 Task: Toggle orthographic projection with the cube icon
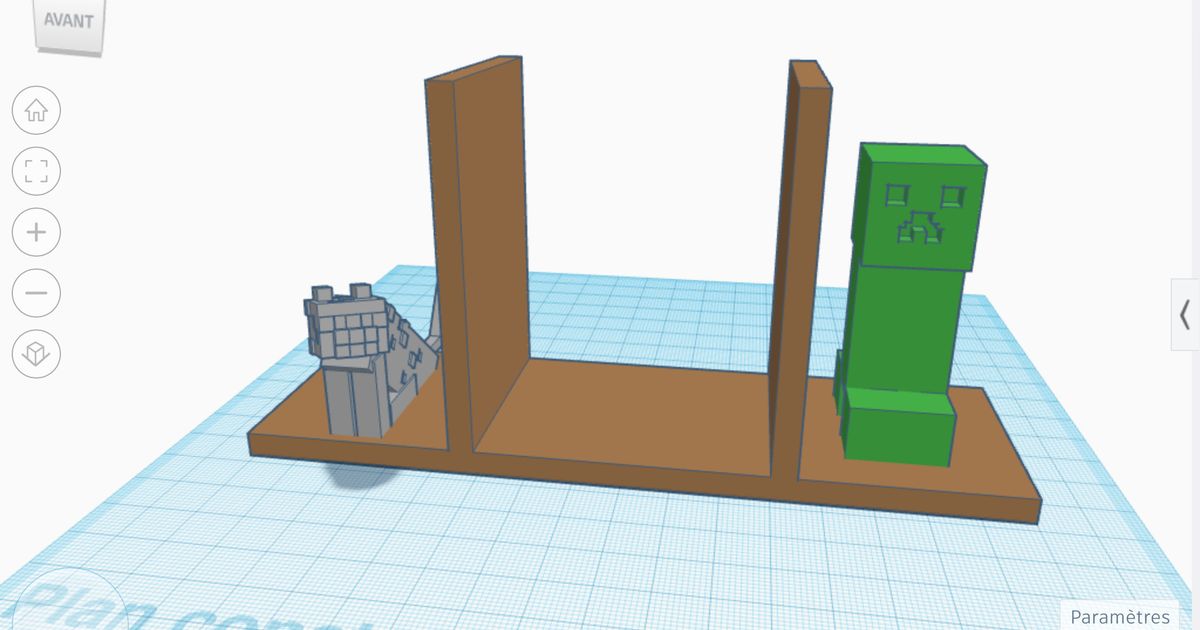tap(36, 354)
